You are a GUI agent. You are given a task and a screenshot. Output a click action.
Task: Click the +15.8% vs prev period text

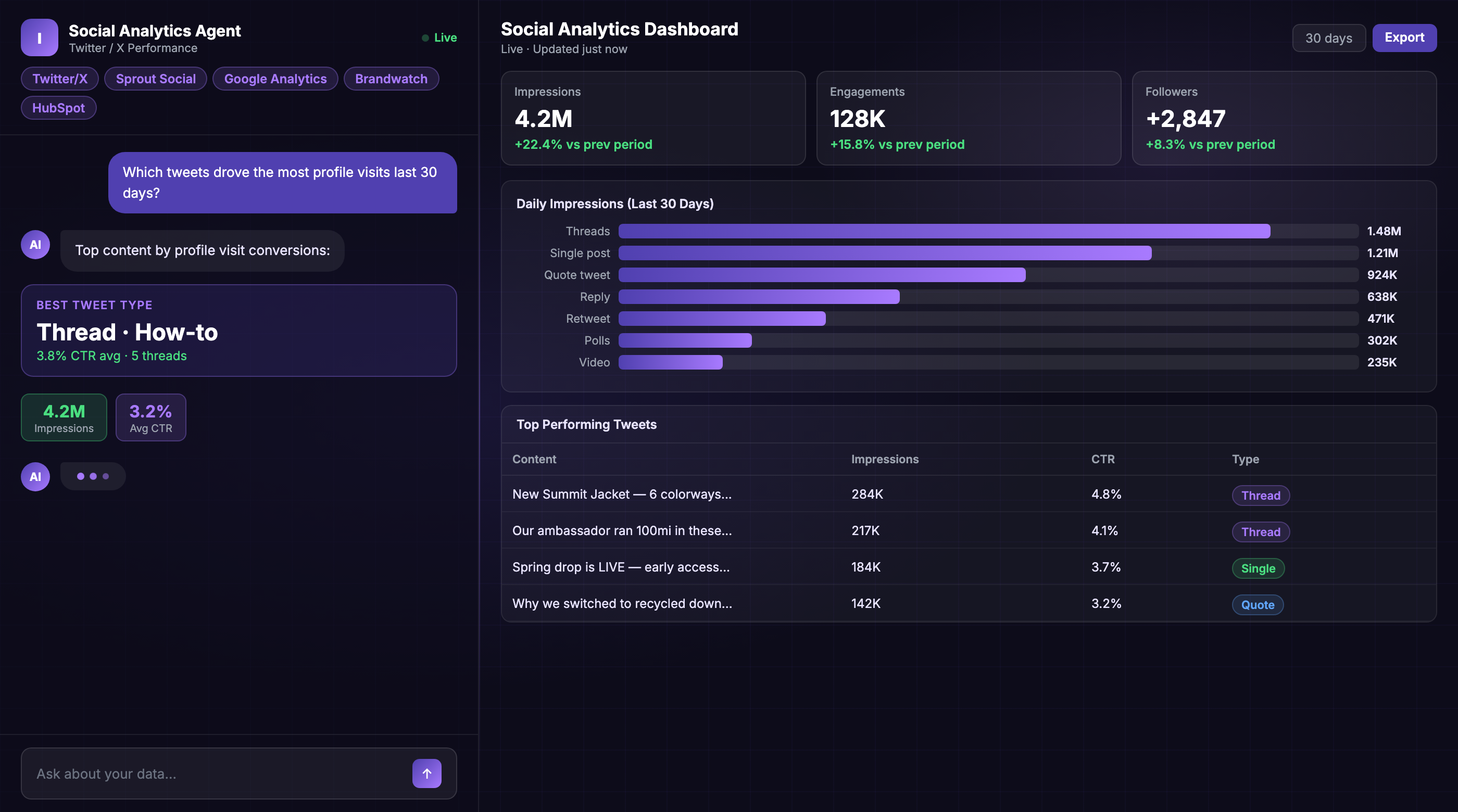pos(897,144)
